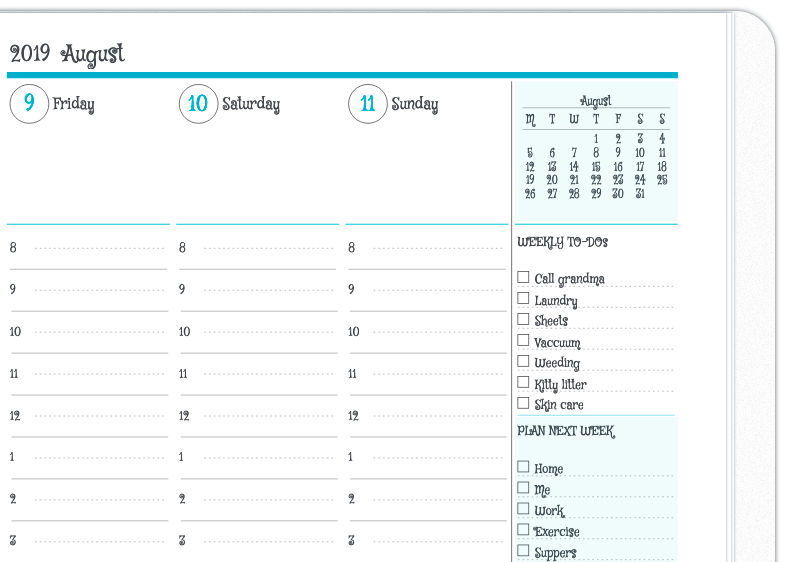Click the Sunday day heading
The height and width of the screenshot is (562, 786).
(415, 104)
